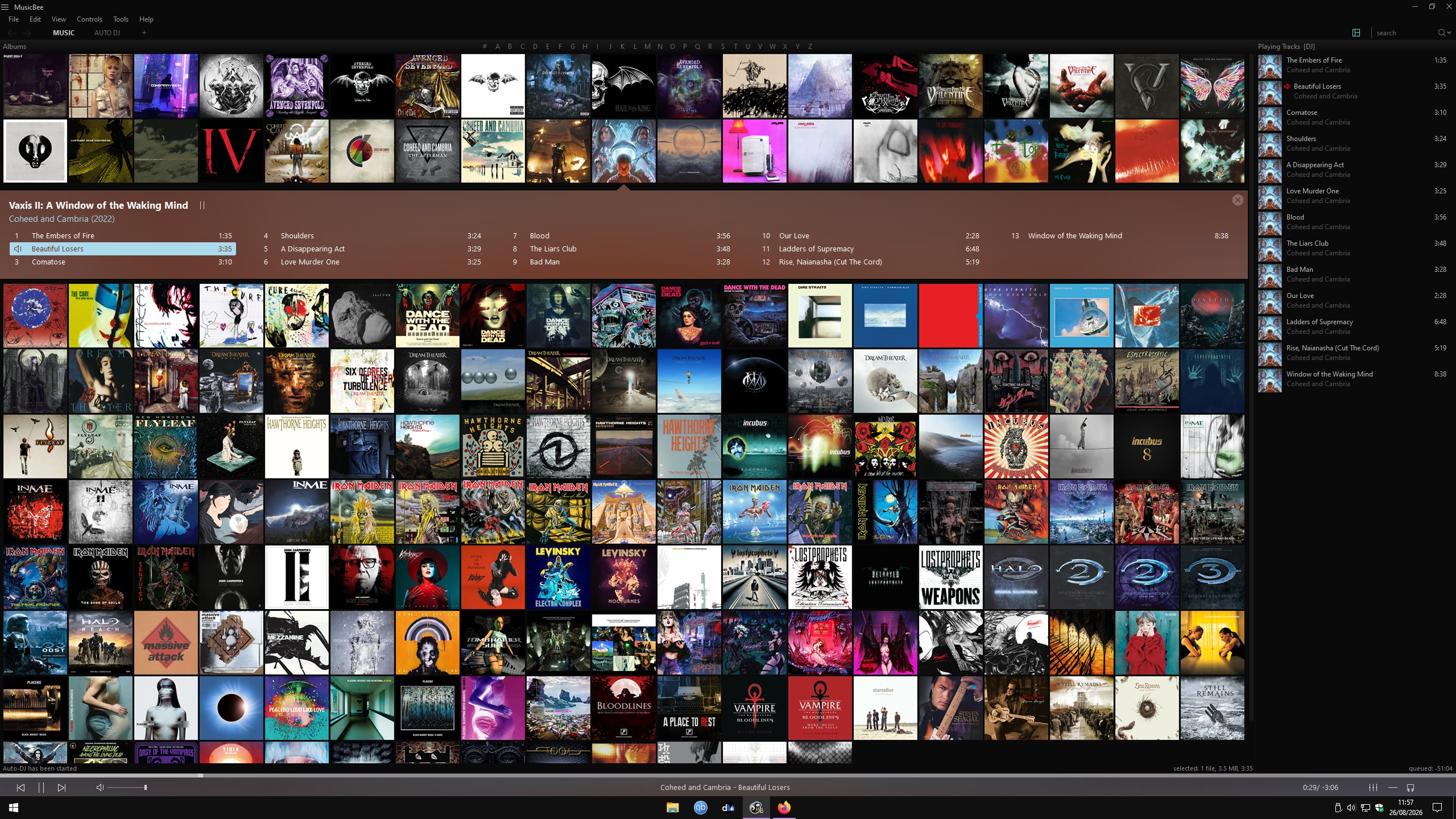Select Rise, Naianasha (Cut The Cord) in Playing Tracks
Image resolution: width=1456 pixels, height=819 pixels.
1353,353
